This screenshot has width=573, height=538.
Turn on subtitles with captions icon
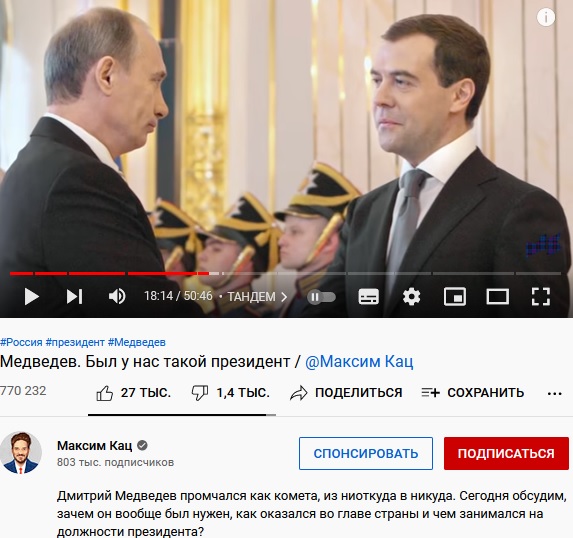coord(368,297)
